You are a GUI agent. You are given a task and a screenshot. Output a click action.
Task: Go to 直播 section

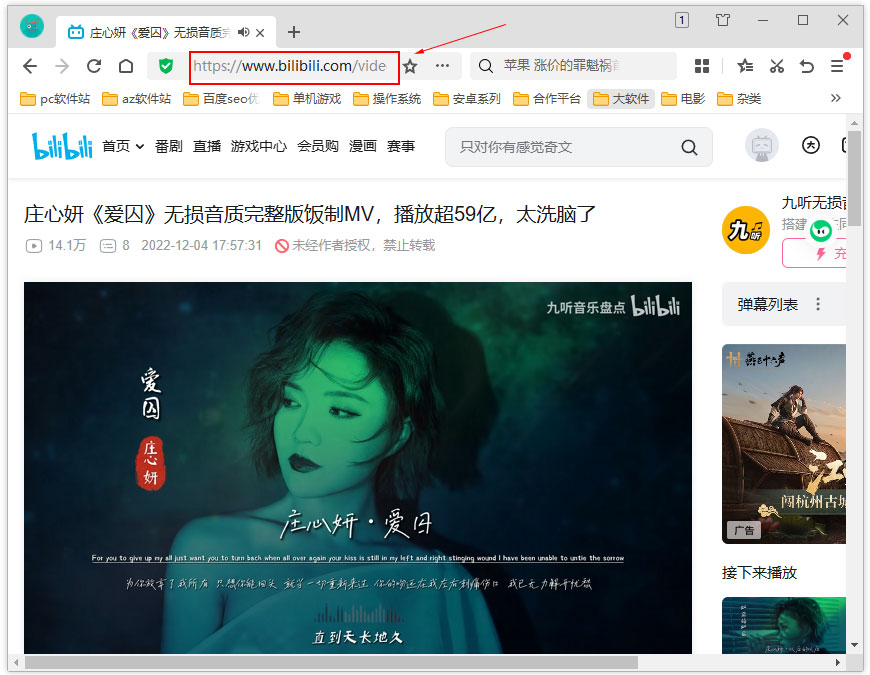point(207,146)
